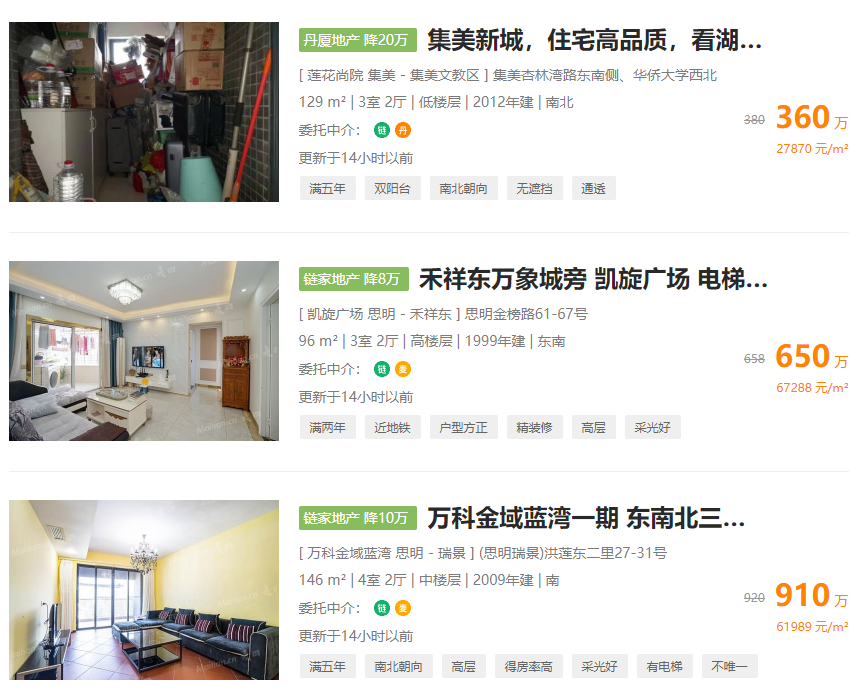Open the 禾祥东万象城旁 凯旋广场 listing title
Viewport: 867px width, 699px height.
(x=593, y=279)
